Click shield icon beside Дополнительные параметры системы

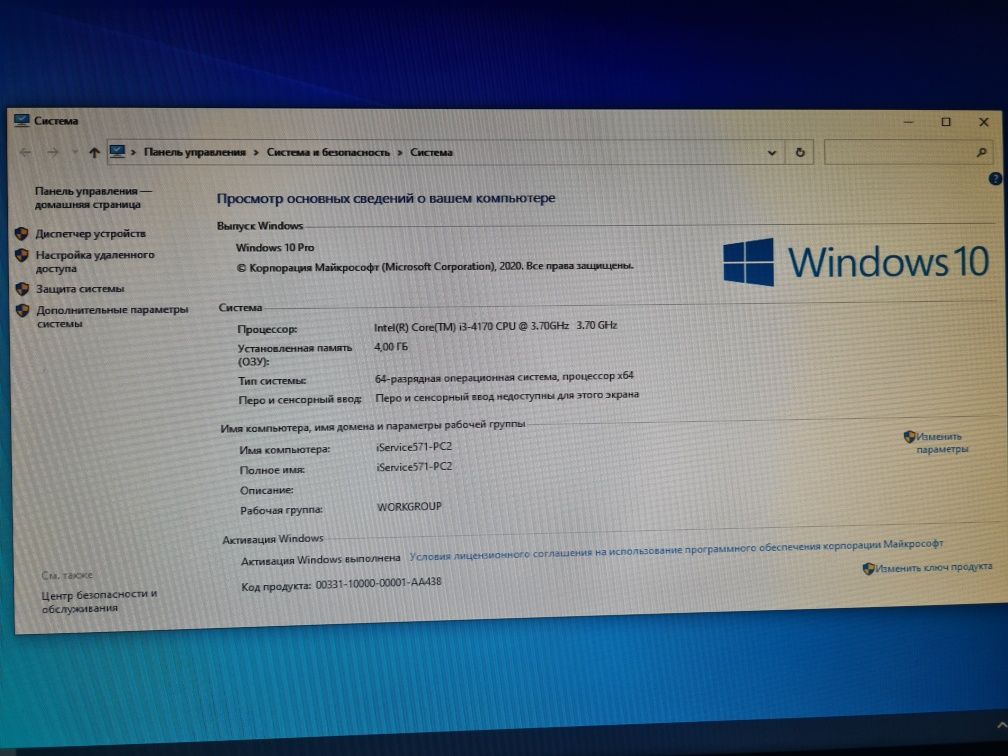tap(23, 310)
